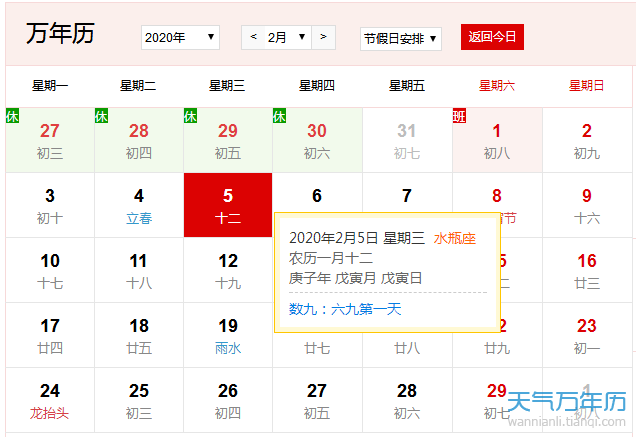Click the 廿九 lunar date cell
This screenshot has width=636, height=437.
[497, 348]
